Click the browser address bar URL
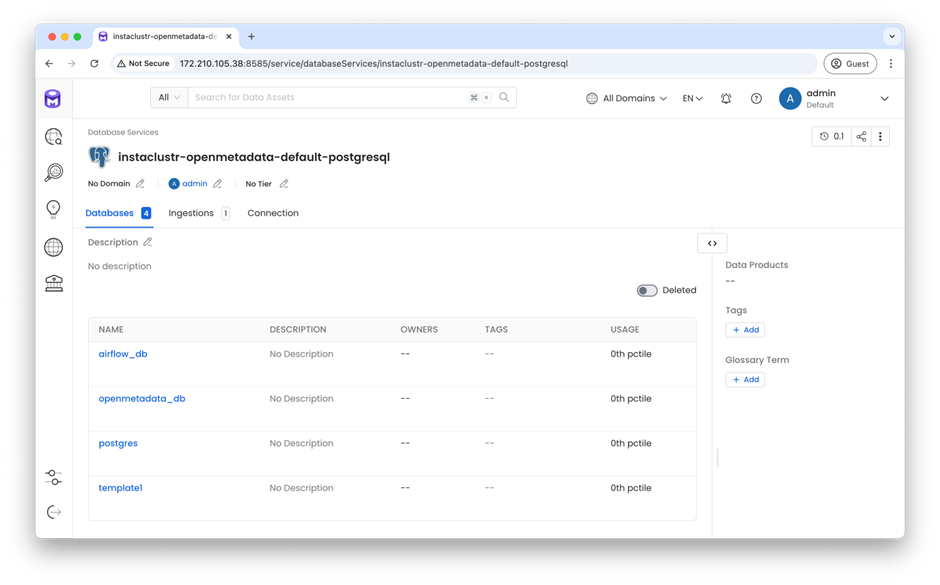 click(373, 64)
